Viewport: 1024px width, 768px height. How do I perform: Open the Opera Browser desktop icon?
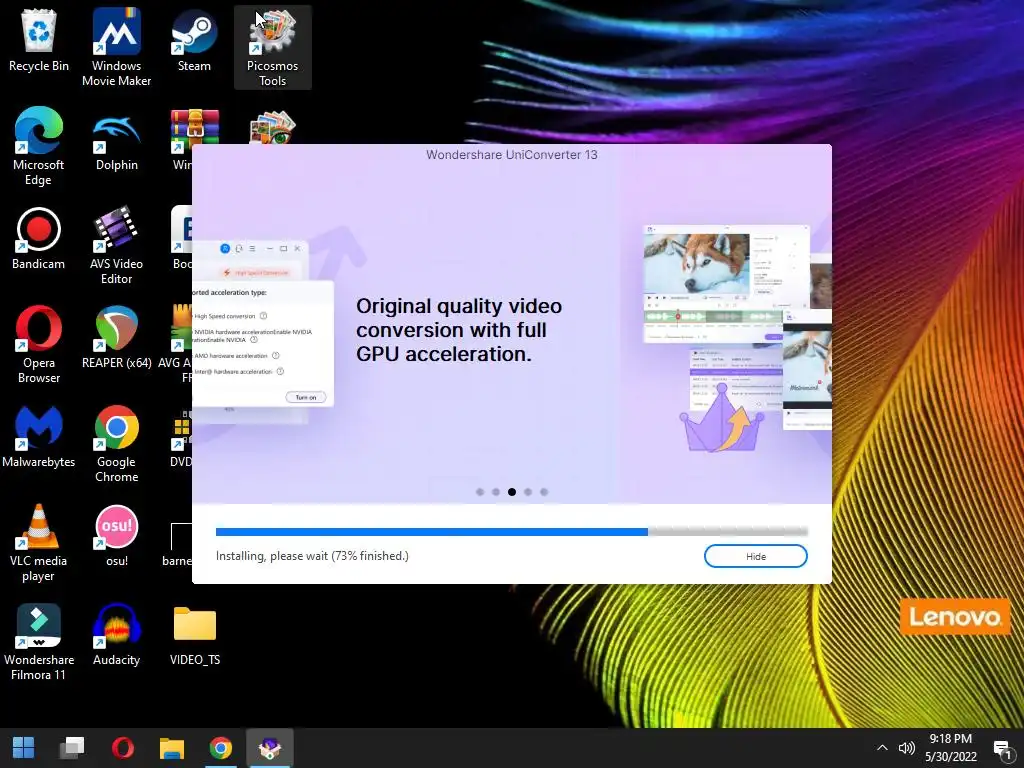39,345
